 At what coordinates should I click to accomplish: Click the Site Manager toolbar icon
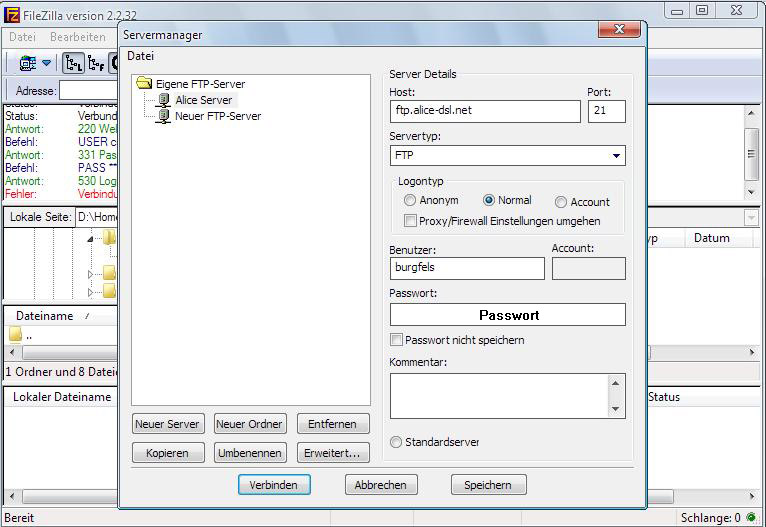coord(27,63)
